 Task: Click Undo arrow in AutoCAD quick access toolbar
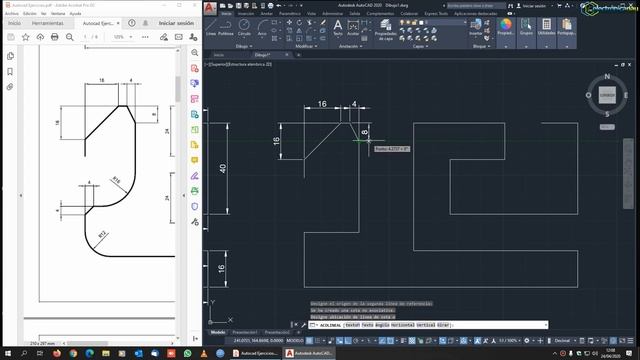coord(279,6)
